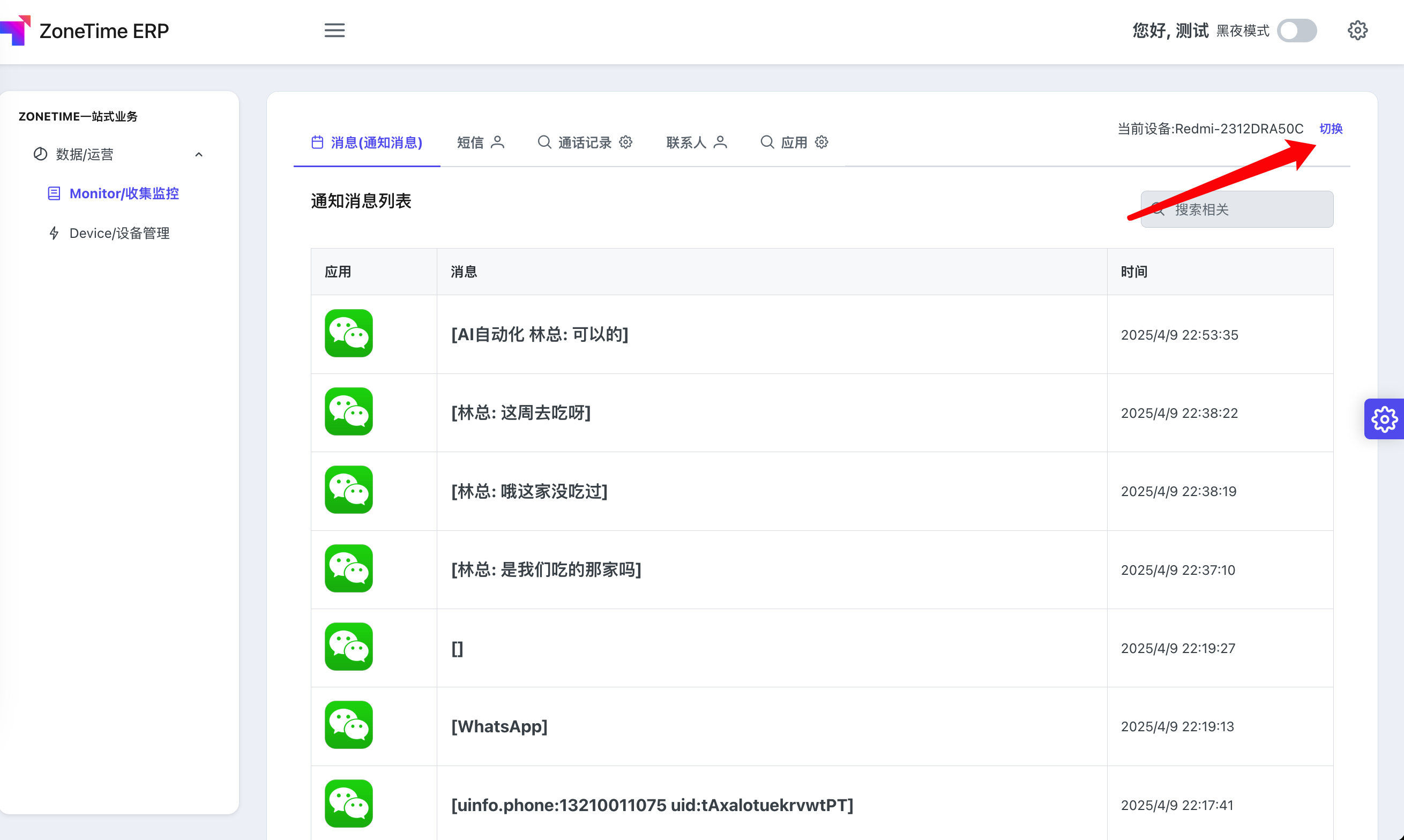
Task: Click the gear icon after 通话记录
Action: 625,142
